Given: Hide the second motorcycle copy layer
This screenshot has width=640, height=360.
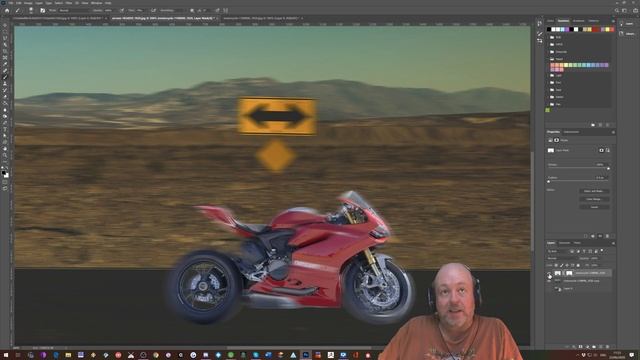Looking at the screenshot, I should [x=549, y=281].
